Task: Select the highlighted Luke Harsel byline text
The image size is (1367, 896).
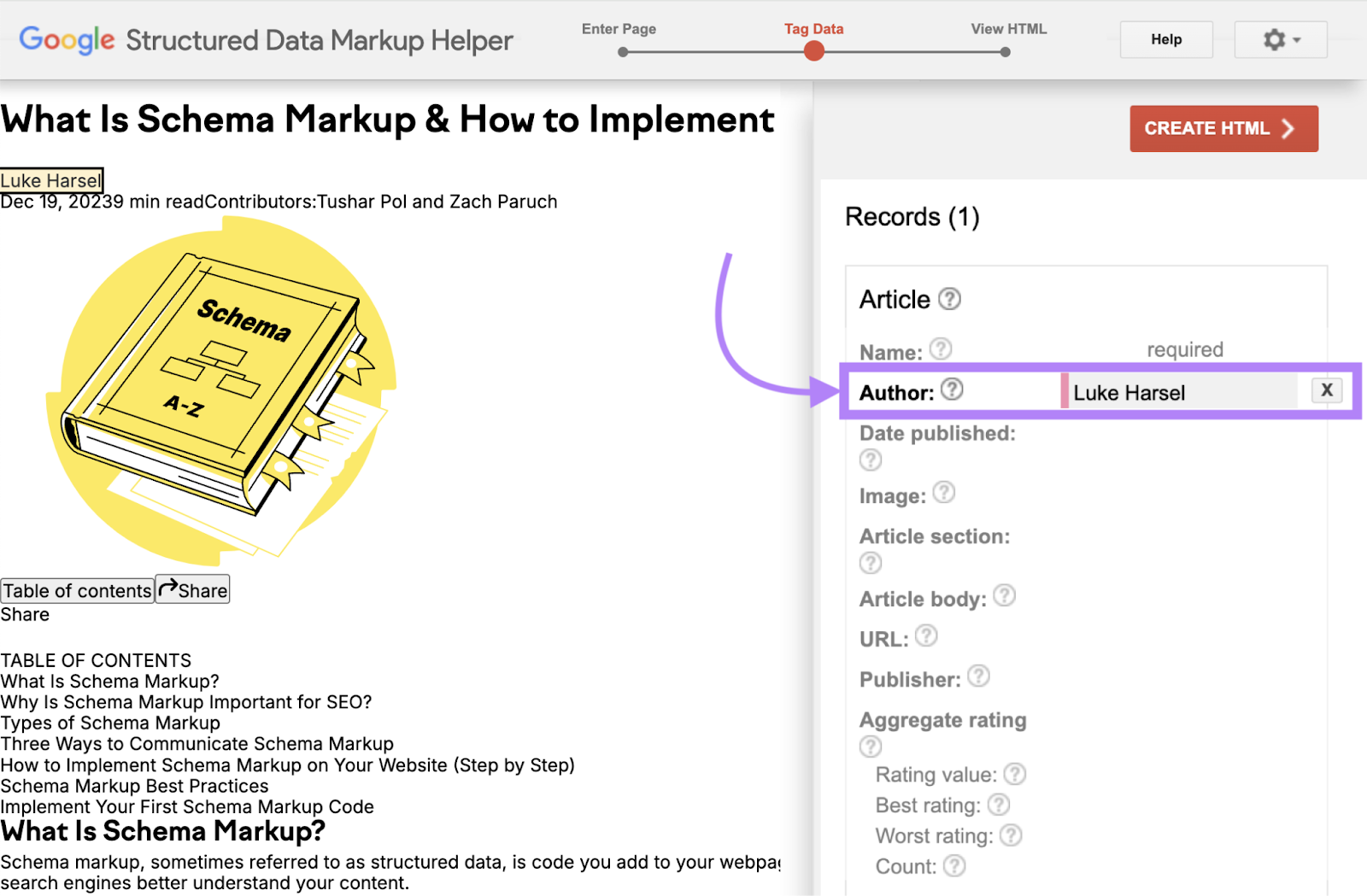Action: (51, 180)
